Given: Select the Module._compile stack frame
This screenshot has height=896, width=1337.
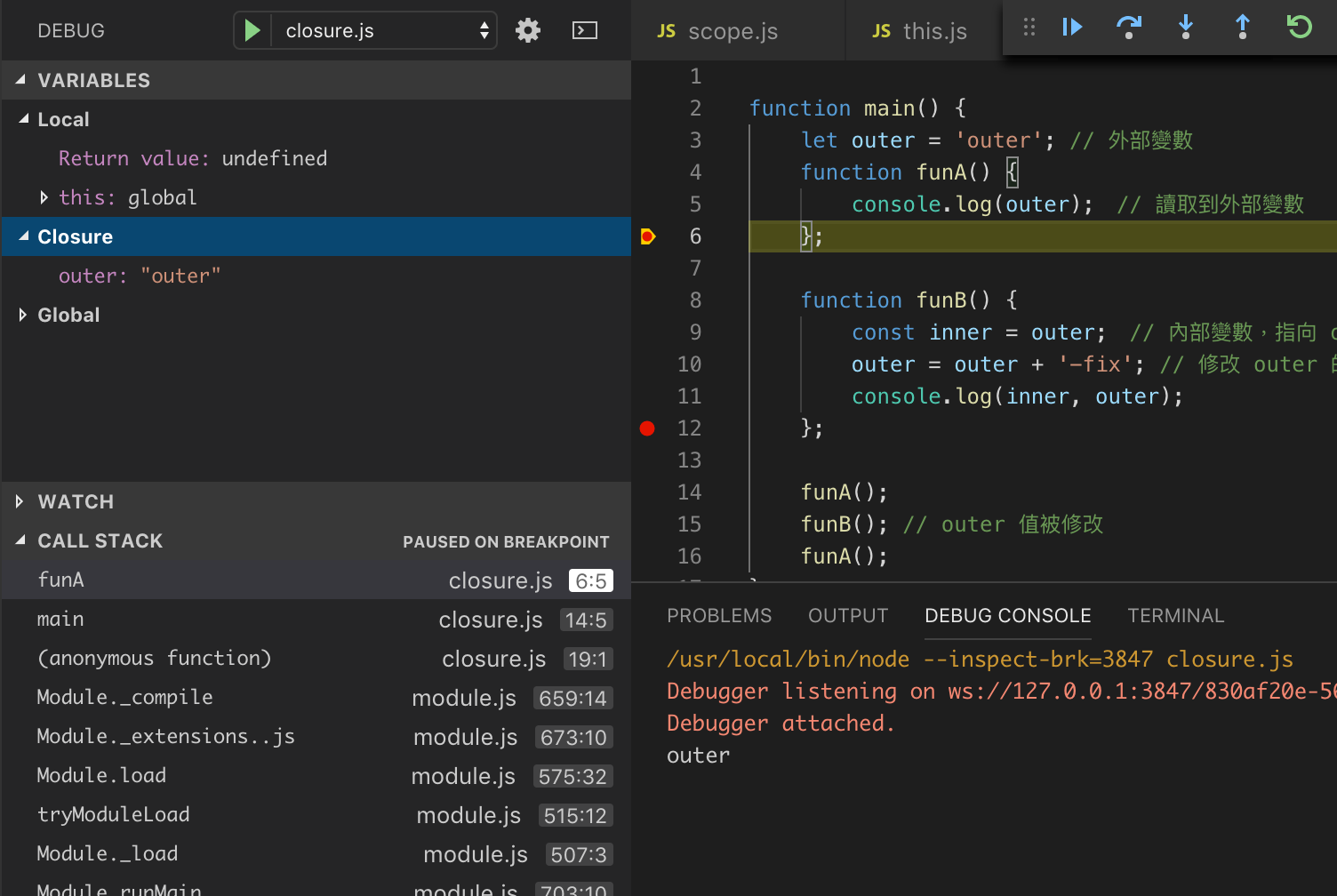Looking at the screenshot, I should (x=124, y=698).
